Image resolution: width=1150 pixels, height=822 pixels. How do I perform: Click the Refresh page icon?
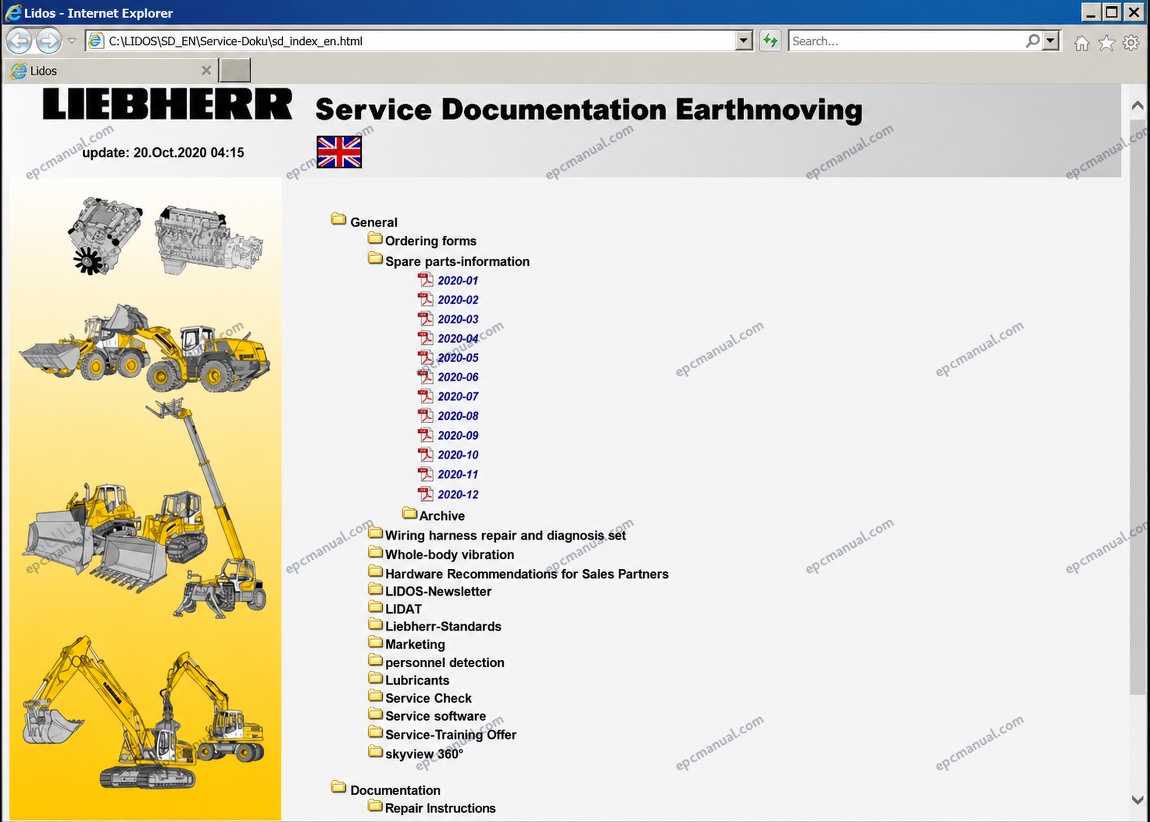pos(769,41)
